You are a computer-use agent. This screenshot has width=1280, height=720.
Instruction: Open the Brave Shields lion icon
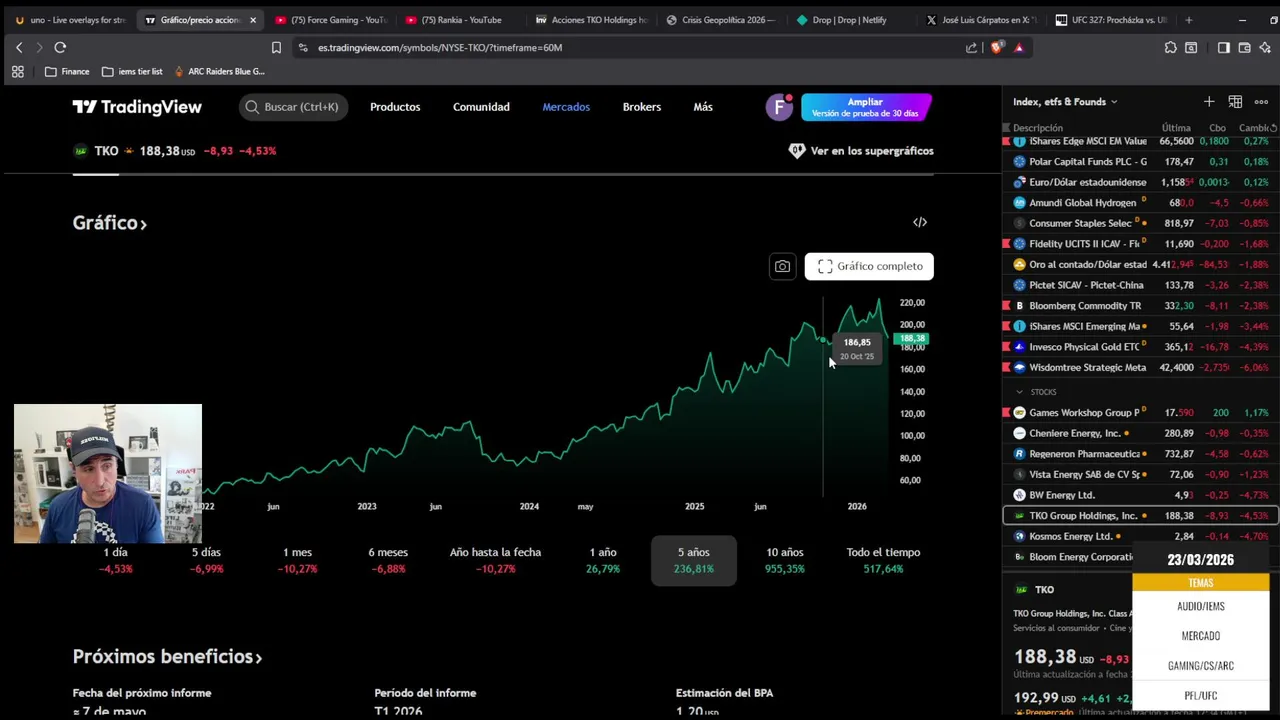click(997, 47)
